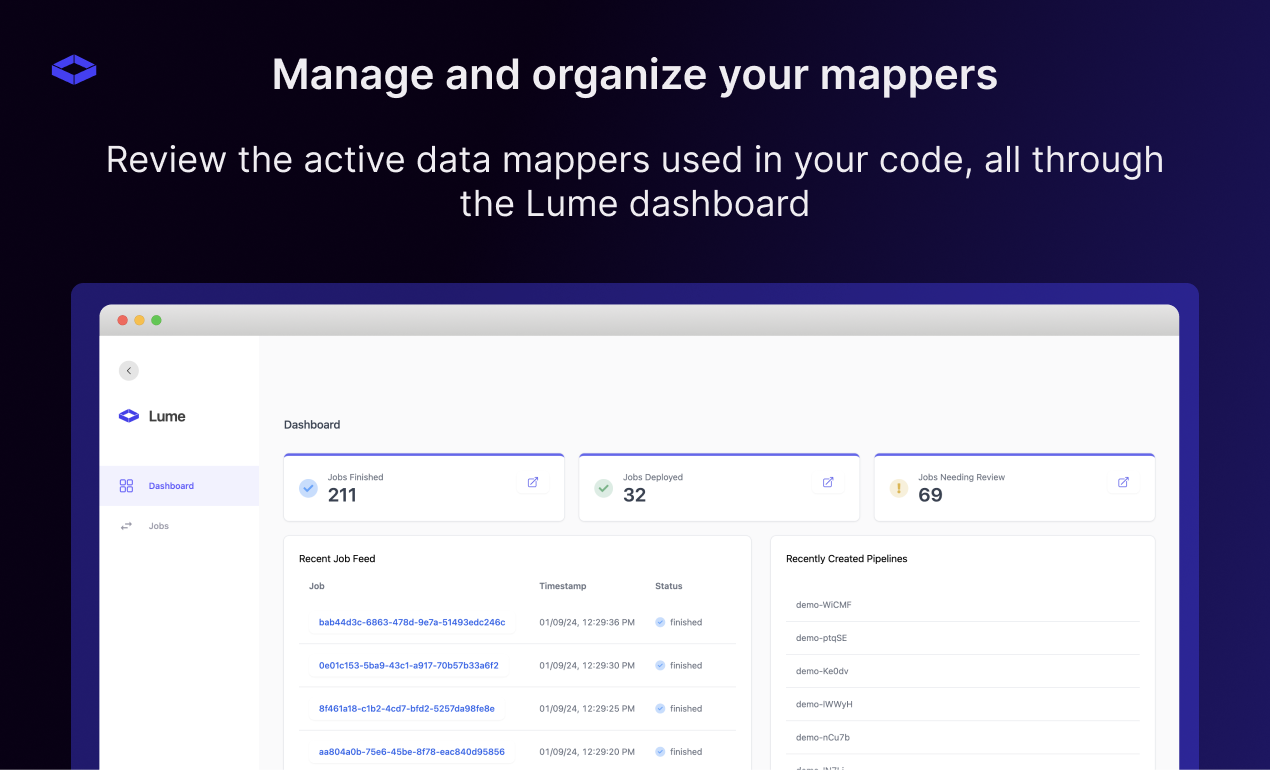
Task: Click the Dashboard page title
Action: (312, 425)
